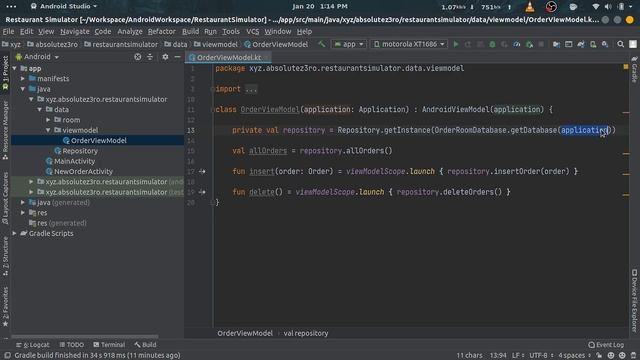Collapse the viewmodel package

(x=48, y=130)
